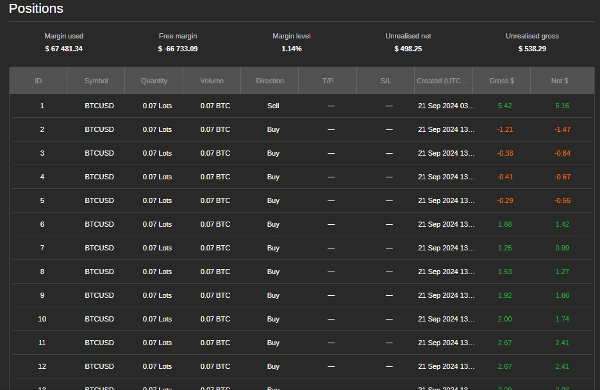The image size is (600, 390).
Task: Click net value -1.47 in position 2
Action: (x=562, y=129)
